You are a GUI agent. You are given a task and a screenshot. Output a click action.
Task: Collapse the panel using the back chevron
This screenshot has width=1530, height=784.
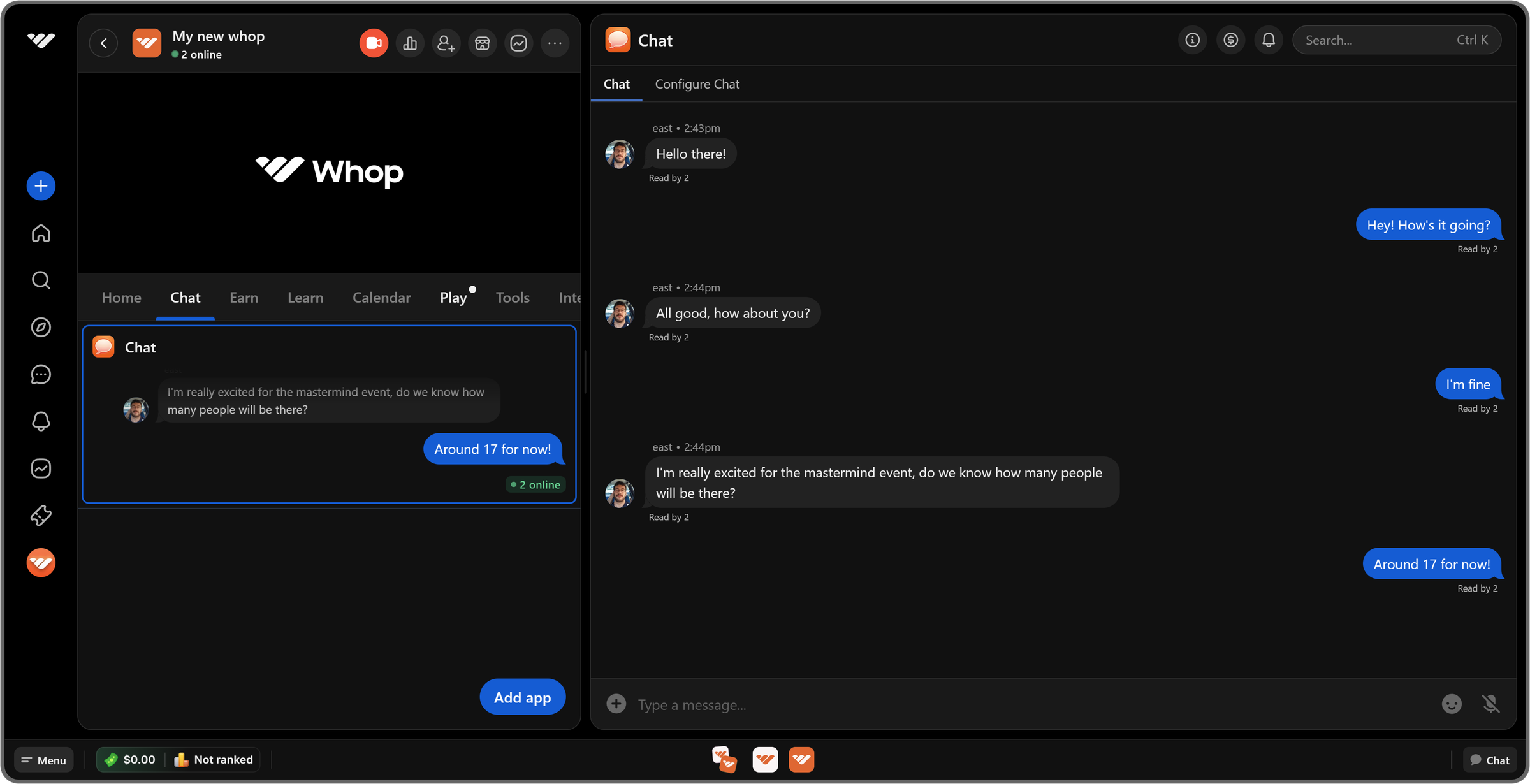tap(103, 43)
